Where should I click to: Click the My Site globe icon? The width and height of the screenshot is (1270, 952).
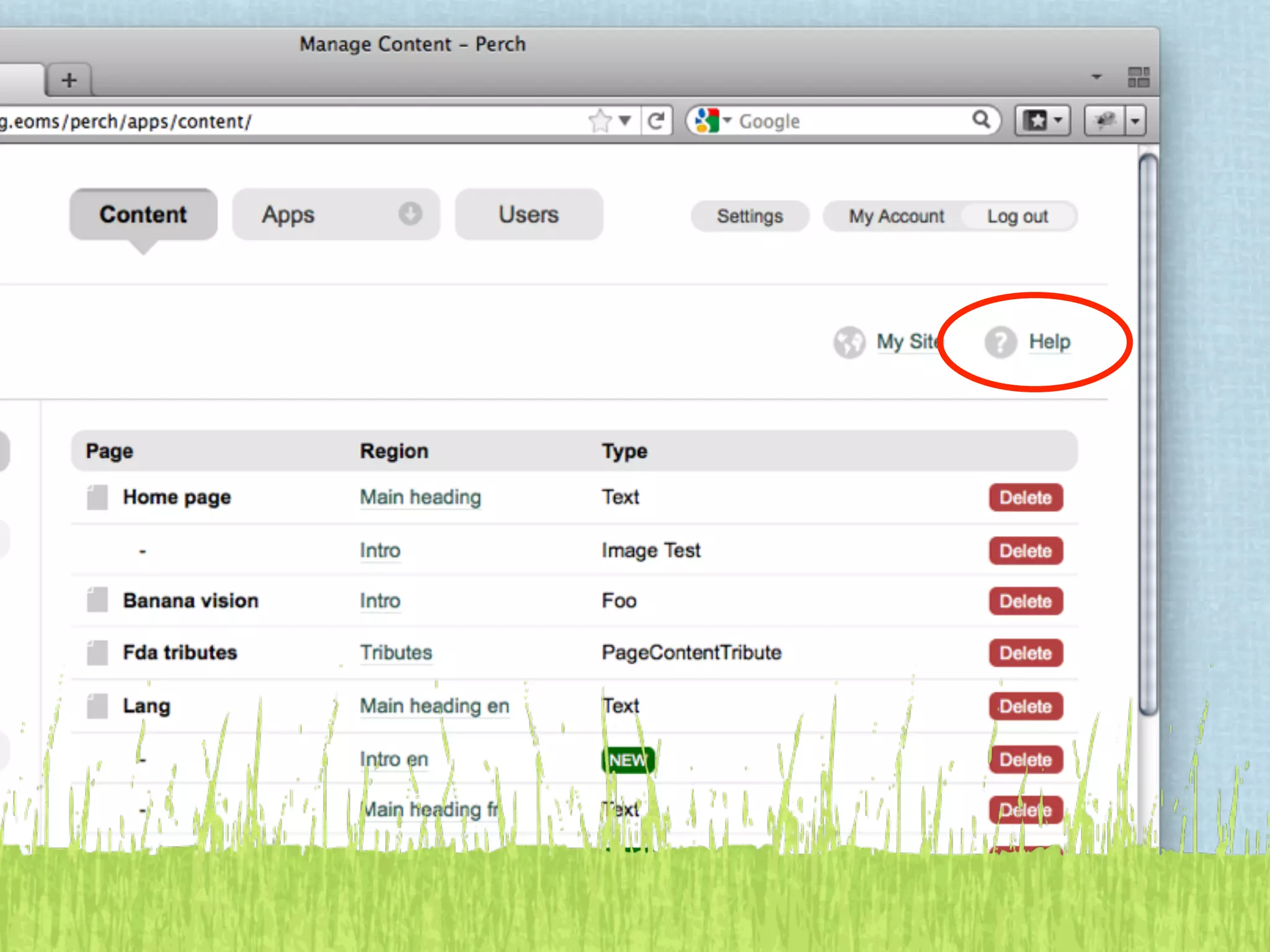[849, 342]
